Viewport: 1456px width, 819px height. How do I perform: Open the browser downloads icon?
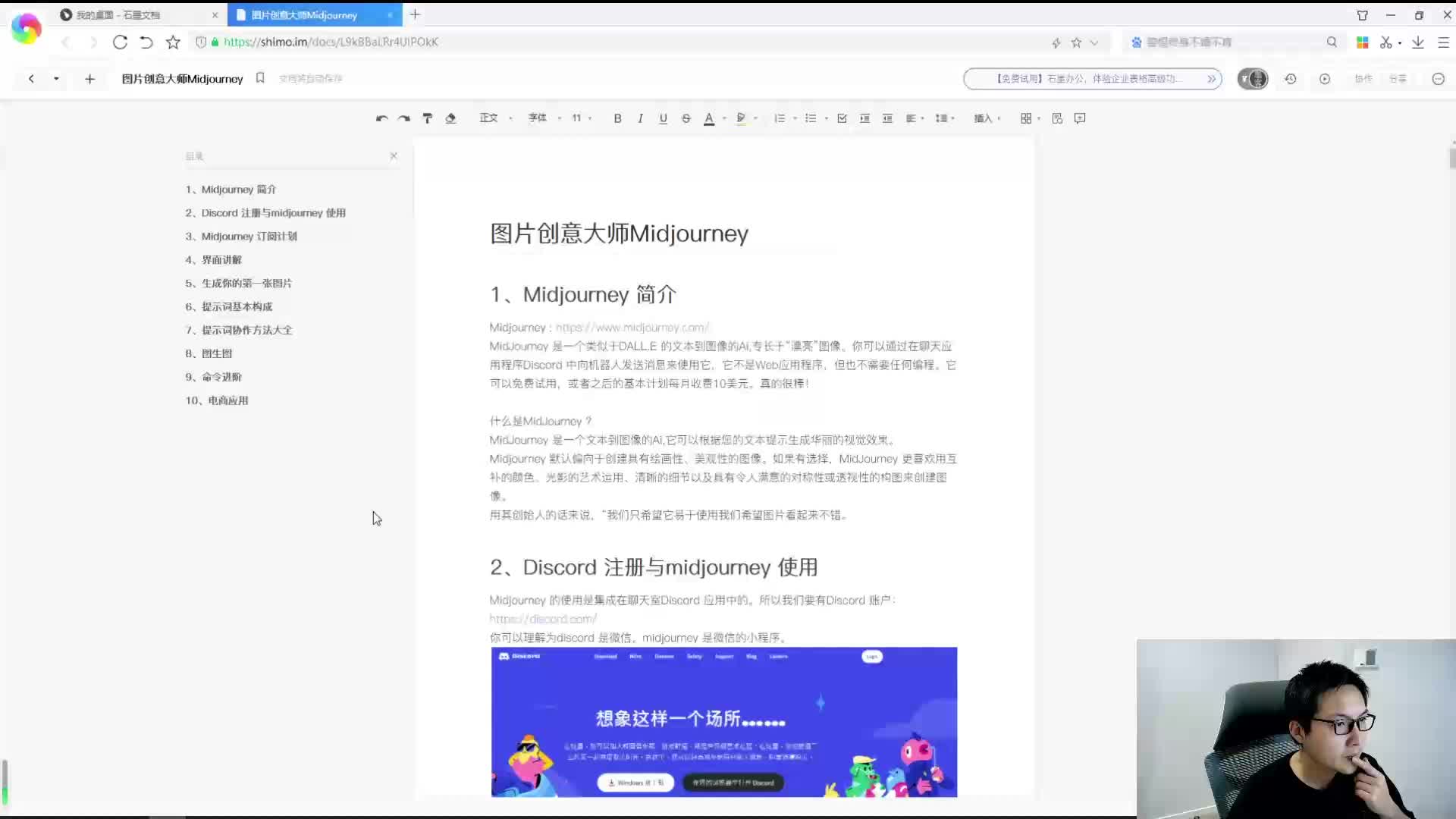coord(1418,42)
